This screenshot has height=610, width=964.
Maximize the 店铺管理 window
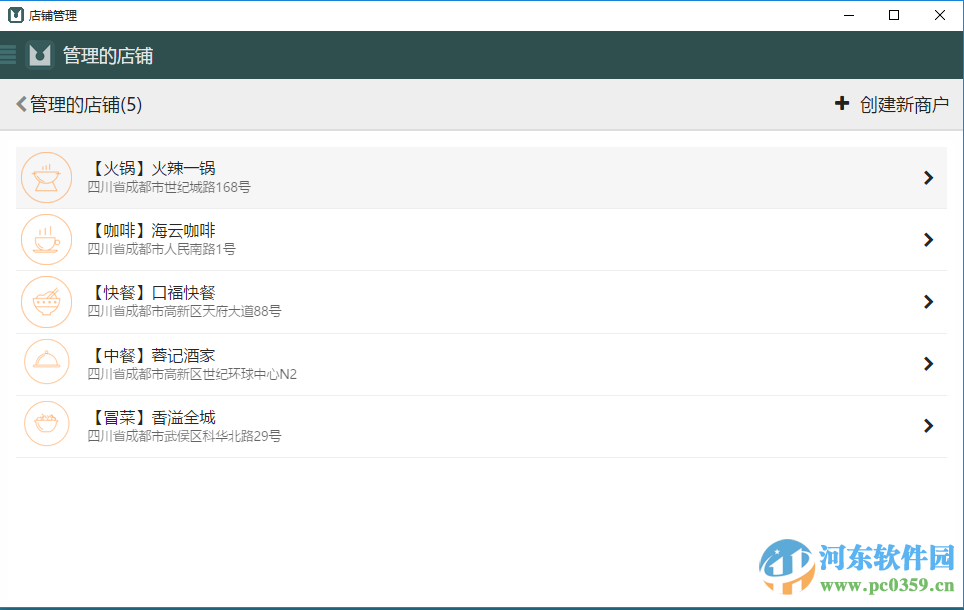(894, 15)
